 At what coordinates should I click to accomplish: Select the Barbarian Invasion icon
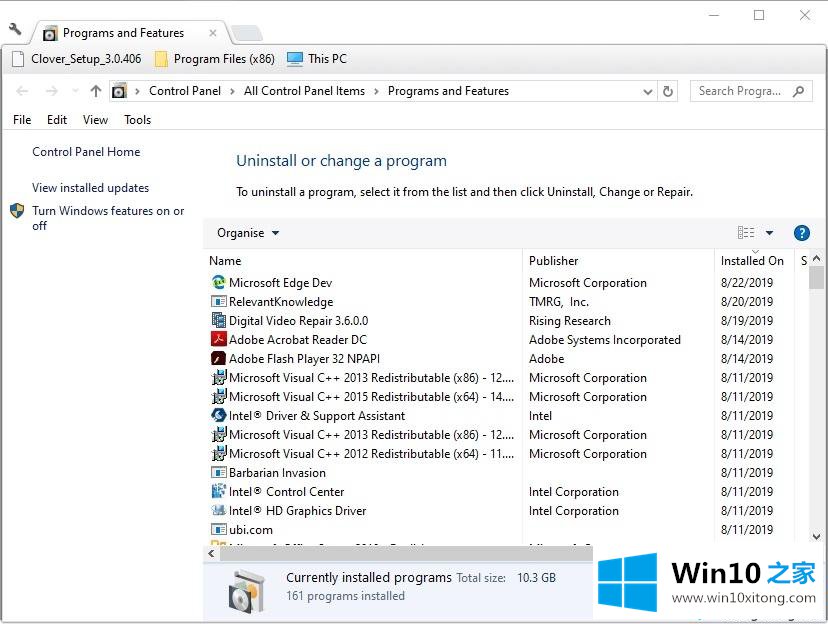point(218,472)
